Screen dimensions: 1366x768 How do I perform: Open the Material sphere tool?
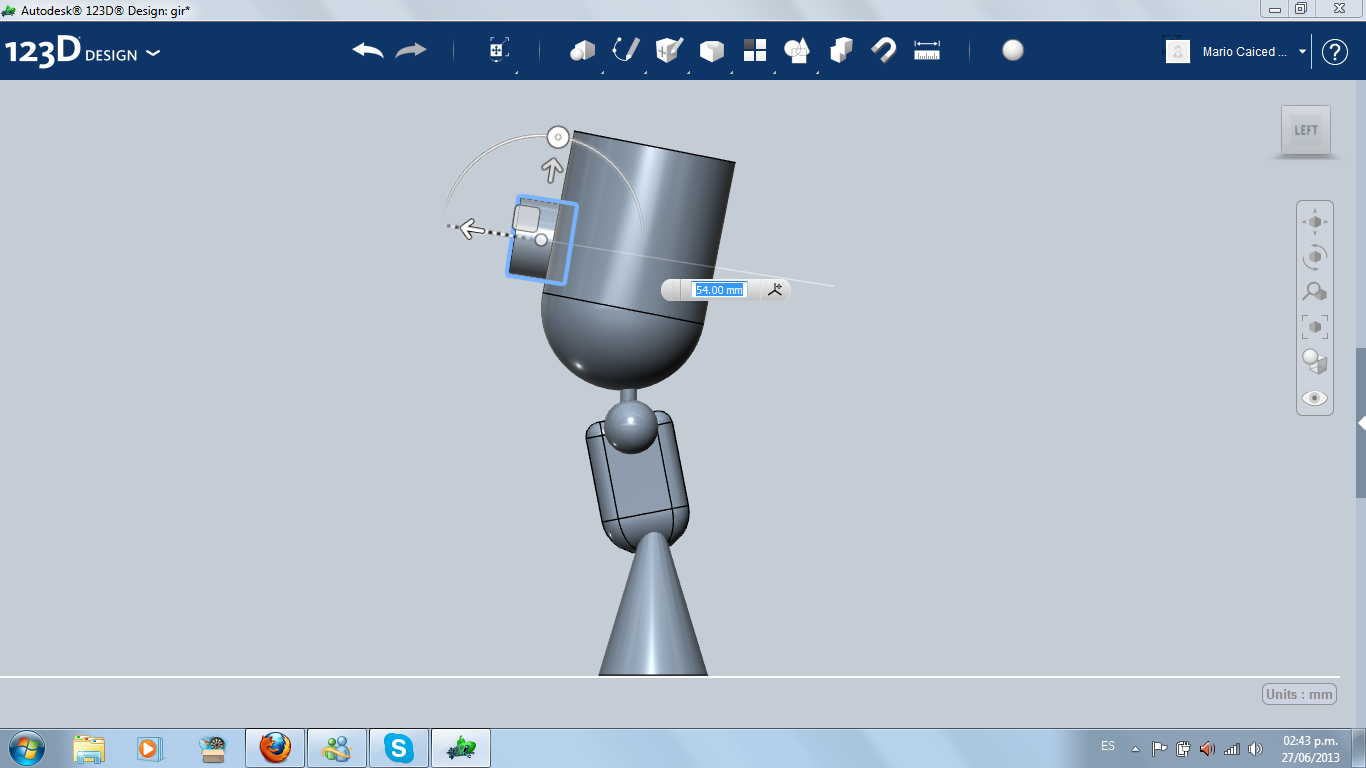pos(1013,50)
